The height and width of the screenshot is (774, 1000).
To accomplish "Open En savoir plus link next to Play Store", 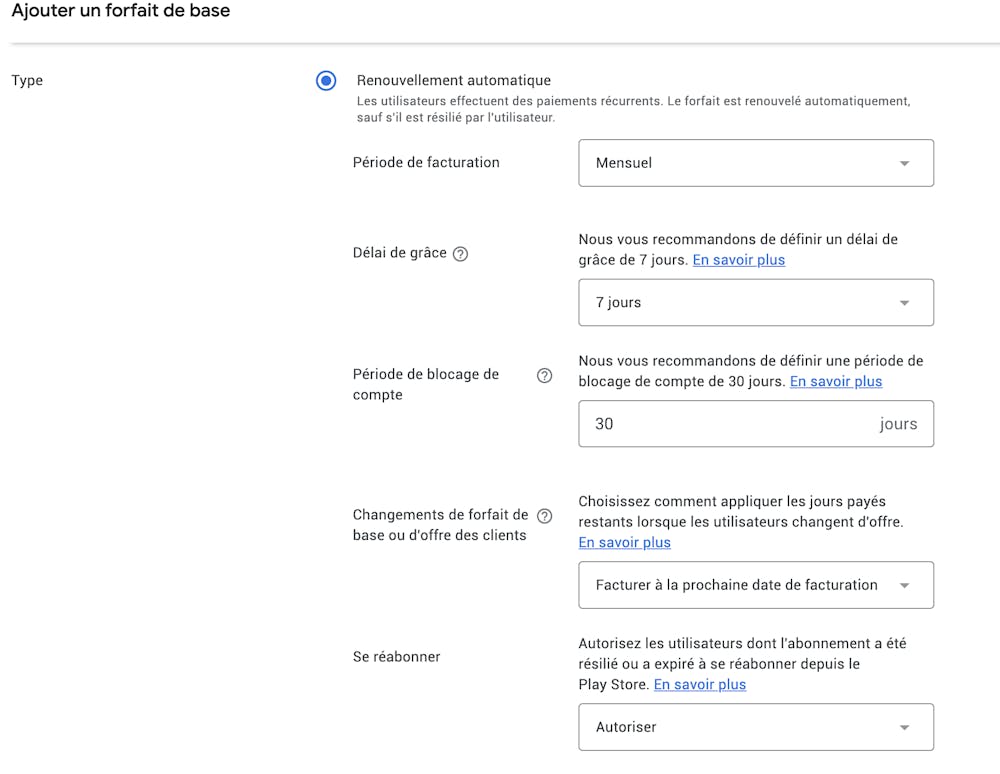I will pos(699,684).
